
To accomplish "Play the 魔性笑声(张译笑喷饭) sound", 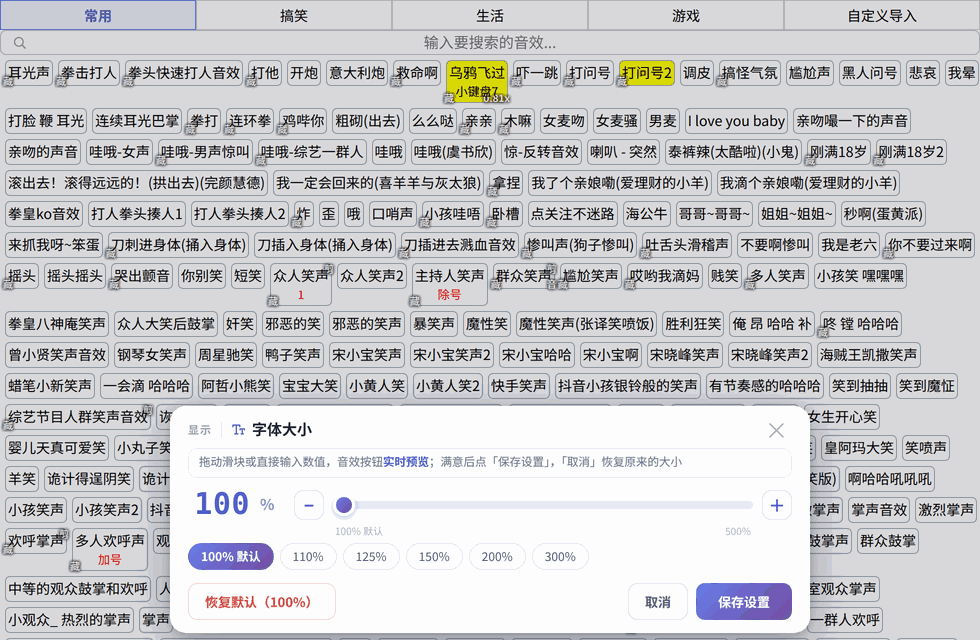I will tap(586, 324).
